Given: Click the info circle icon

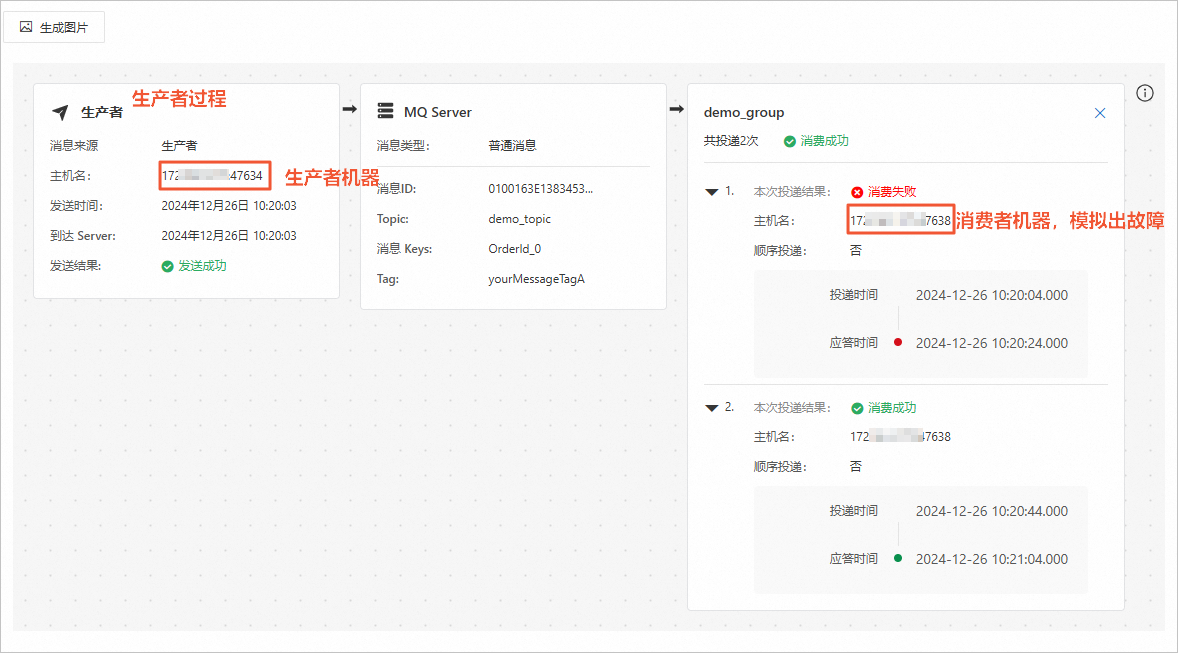Looking at the screenshot, I should click(1144, 93).
